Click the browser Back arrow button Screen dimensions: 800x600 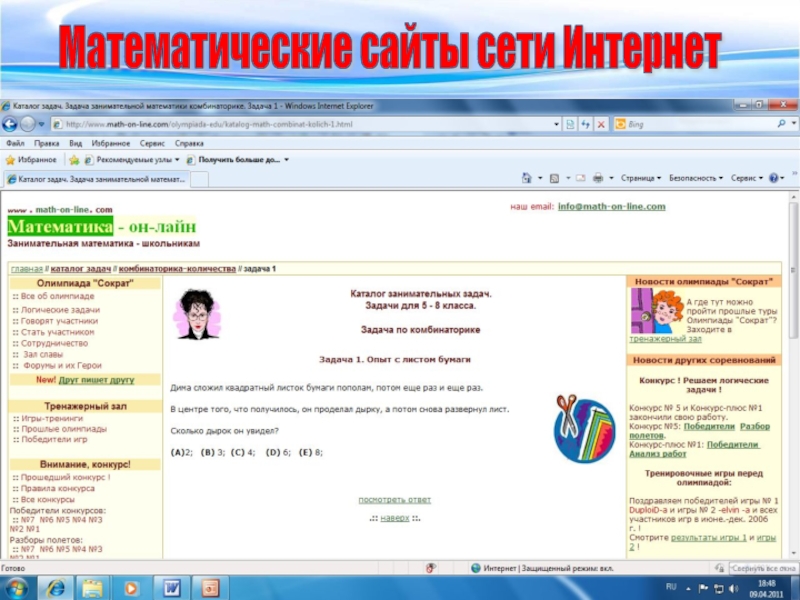click(9, 124)
